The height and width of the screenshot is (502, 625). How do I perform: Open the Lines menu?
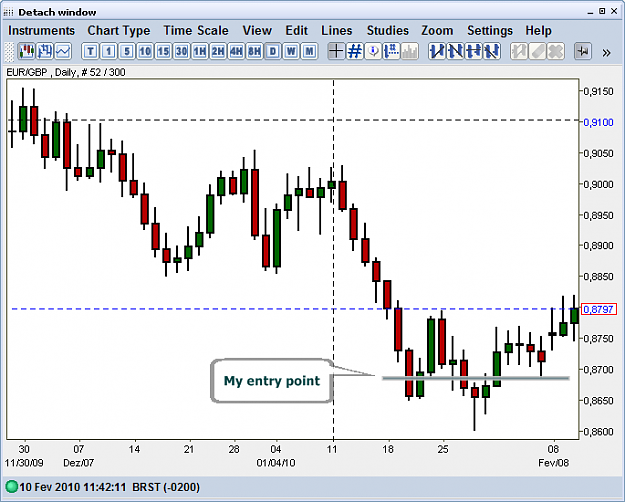(x=337, y=31)
